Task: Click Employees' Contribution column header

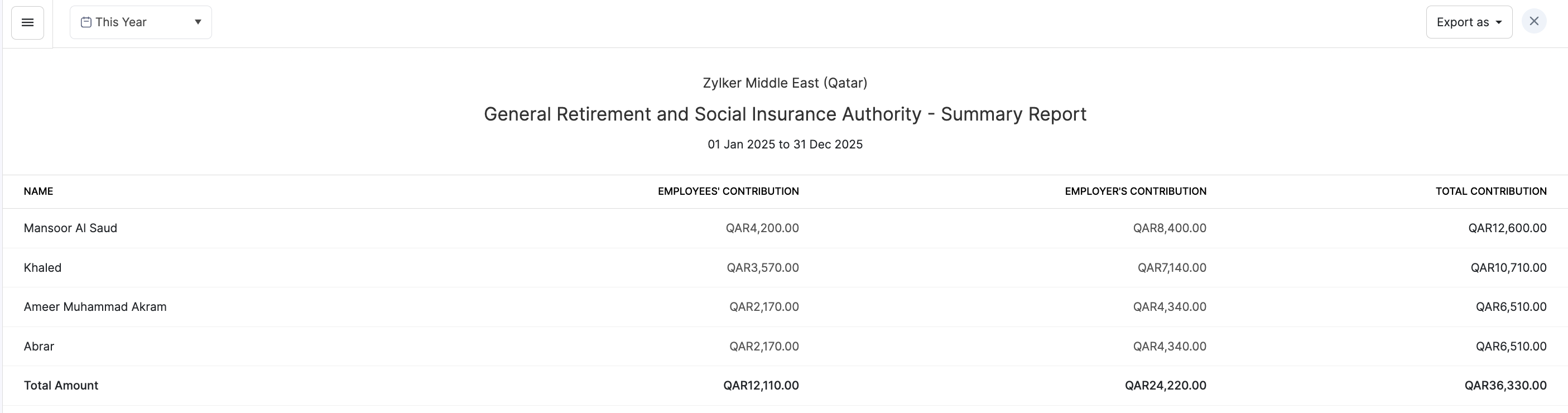Action: click(728, 191)
